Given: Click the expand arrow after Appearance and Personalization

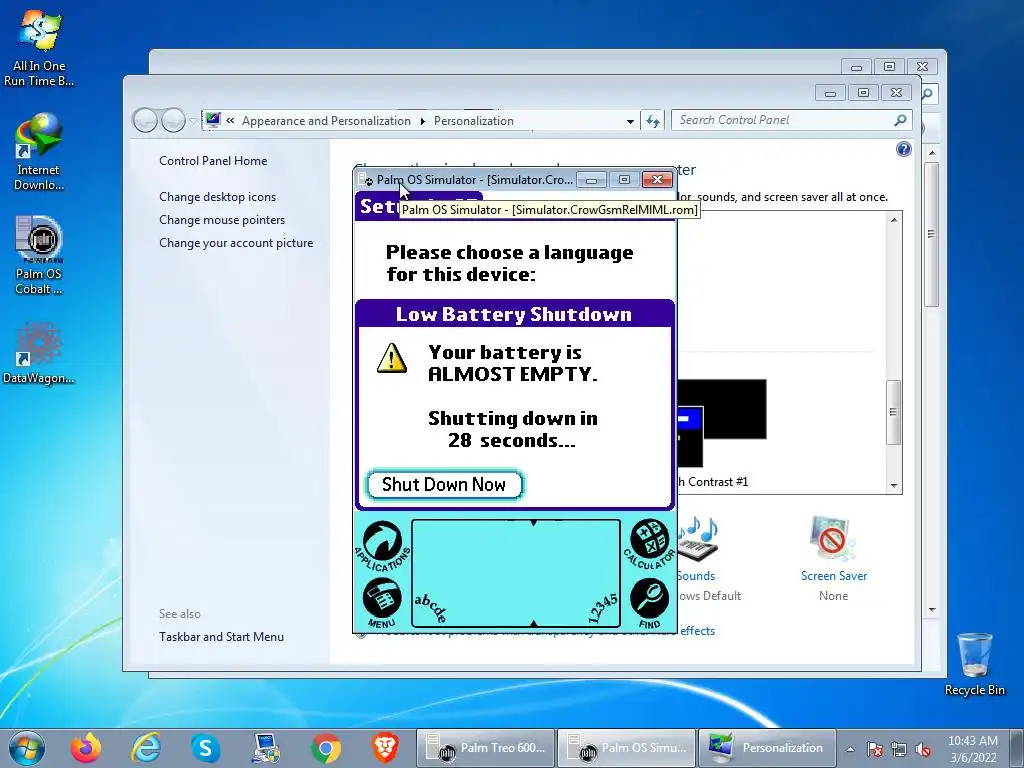Looking at the screenshot, I should [423, 121].
